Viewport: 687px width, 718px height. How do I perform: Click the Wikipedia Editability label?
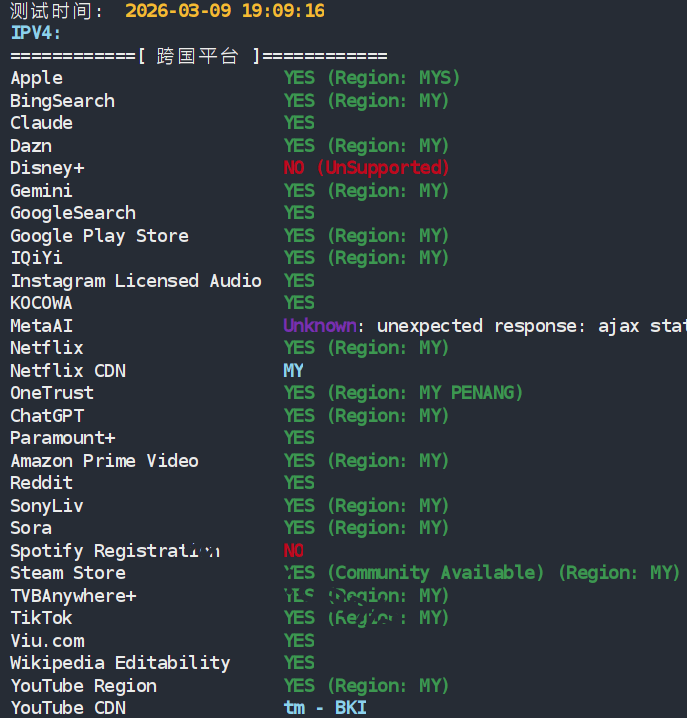(x=120, y=663)
